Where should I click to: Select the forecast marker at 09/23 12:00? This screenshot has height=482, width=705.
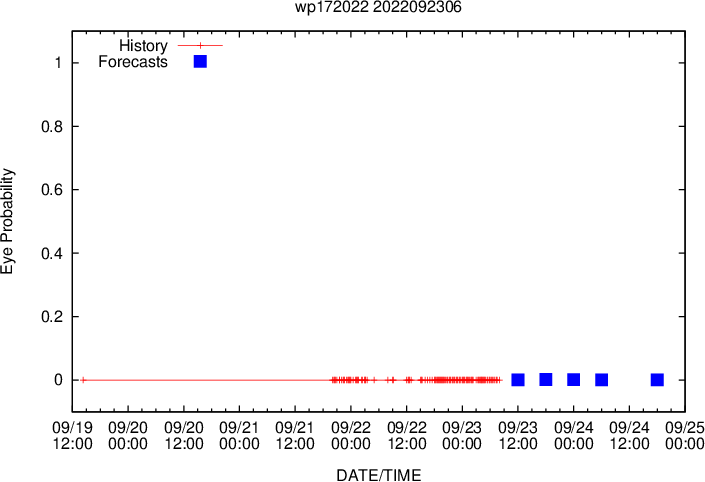click(x=518, y=380)
